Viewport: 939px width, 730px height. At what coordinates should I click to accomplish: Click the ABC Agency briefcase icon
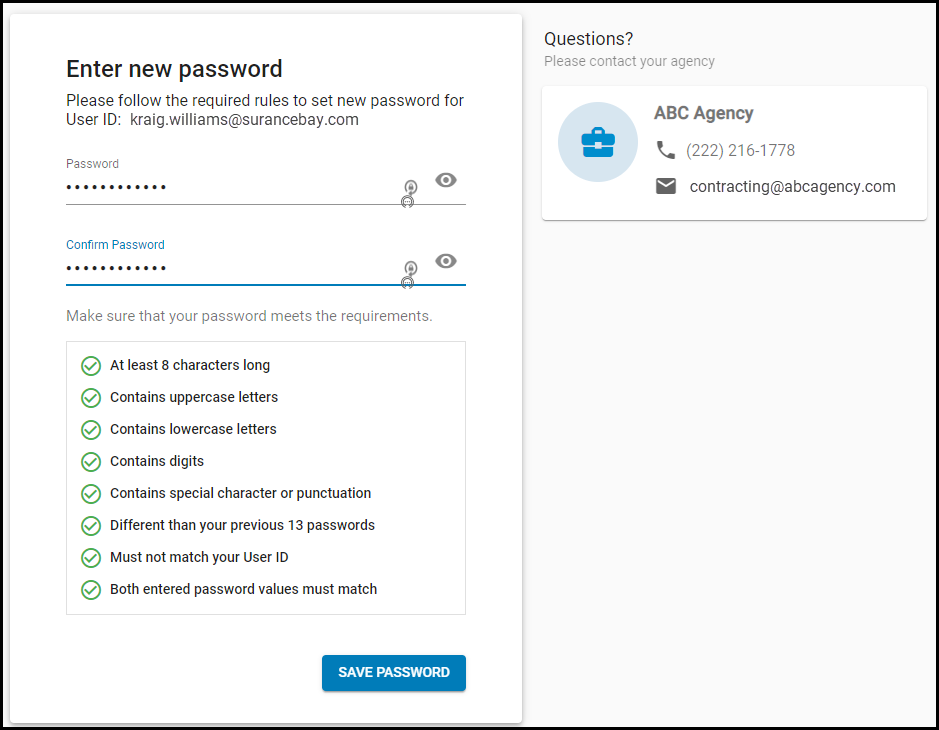click(598, 143)
